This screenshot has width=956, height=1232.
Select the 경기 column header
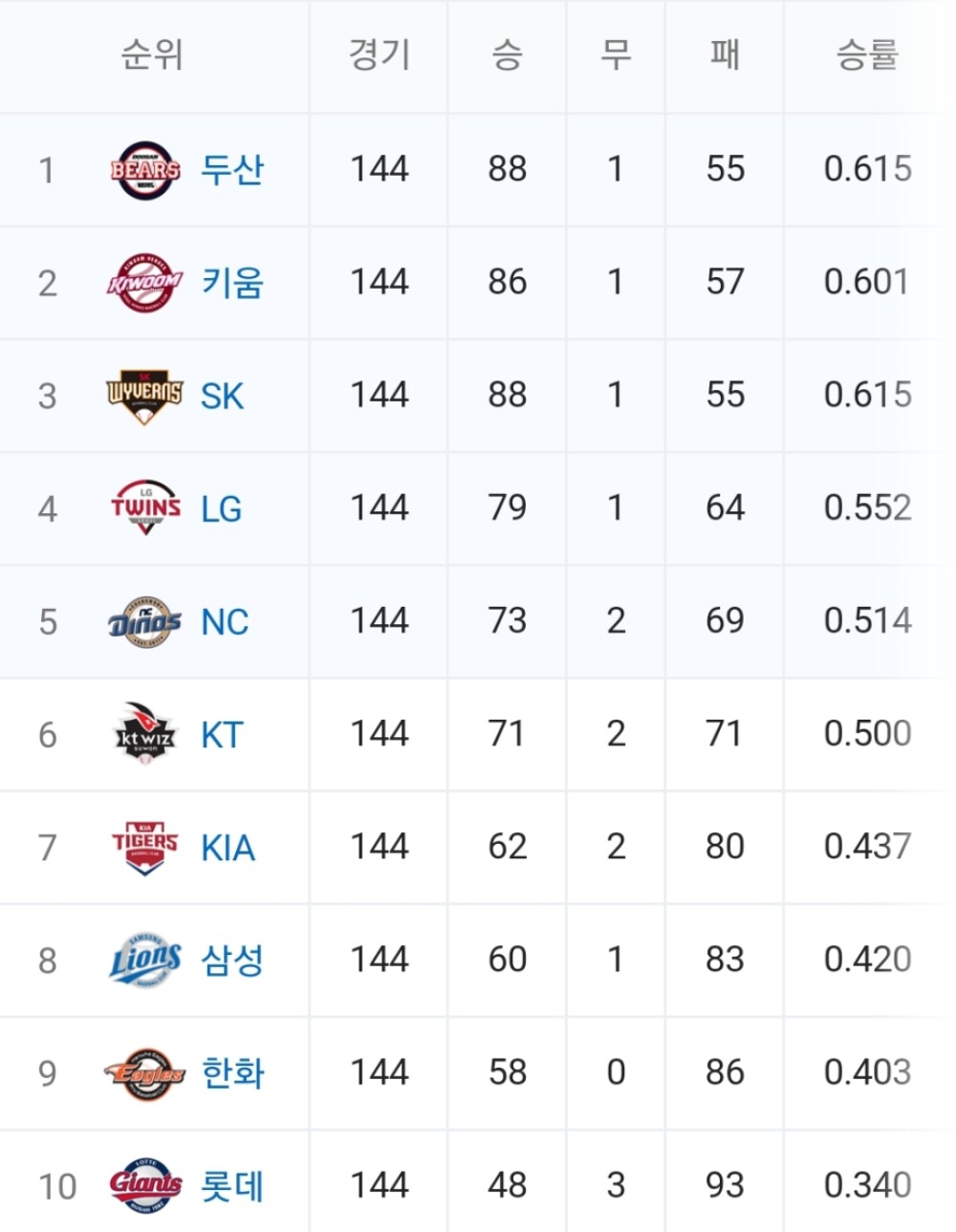click(380, 54)
